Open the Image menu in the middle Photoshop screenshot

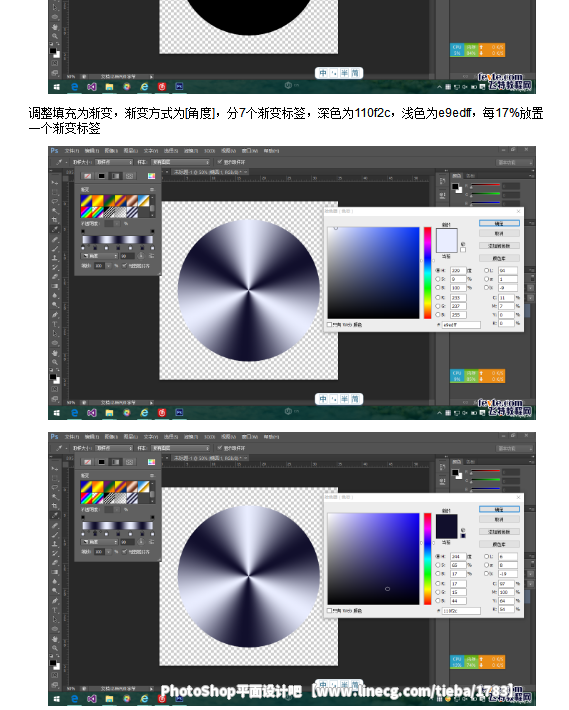click(x=111, y=151)
